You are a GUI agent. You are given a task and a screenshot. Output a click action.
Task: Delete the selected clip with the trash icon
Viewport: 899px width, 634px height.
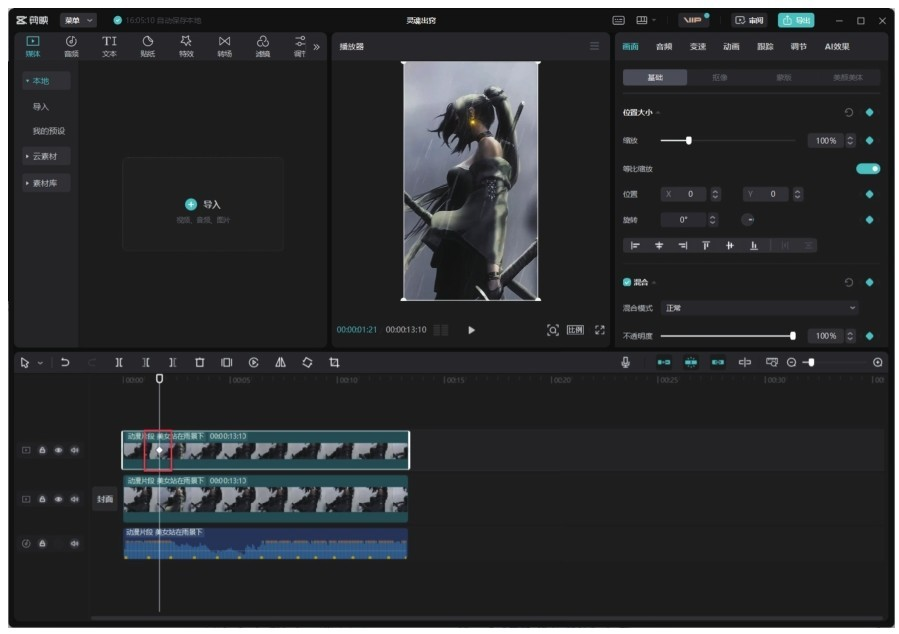coord(200,362)
